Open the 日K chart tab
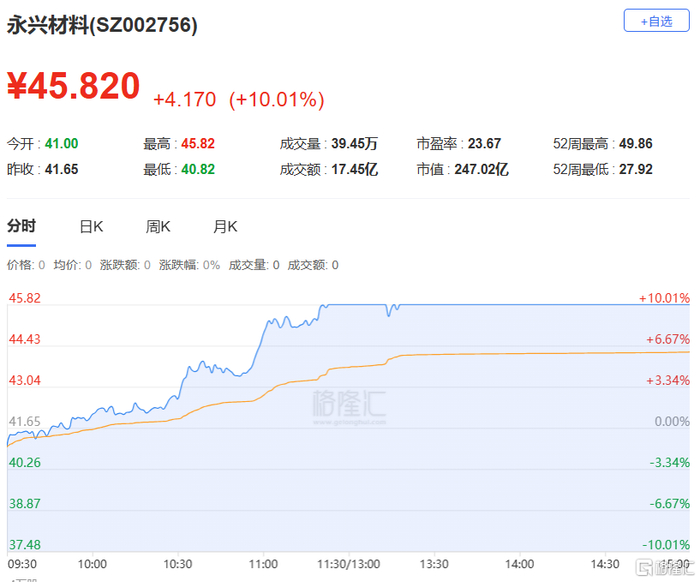This screenshot has width=700, height=582. pos(92,227)
